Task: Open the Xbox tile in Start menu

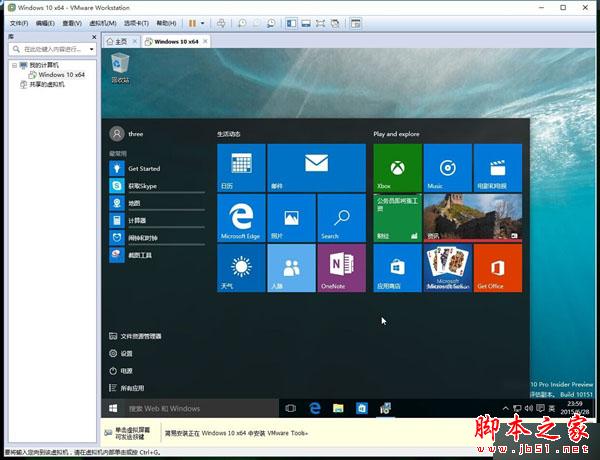Action: [x=397, y=167]
